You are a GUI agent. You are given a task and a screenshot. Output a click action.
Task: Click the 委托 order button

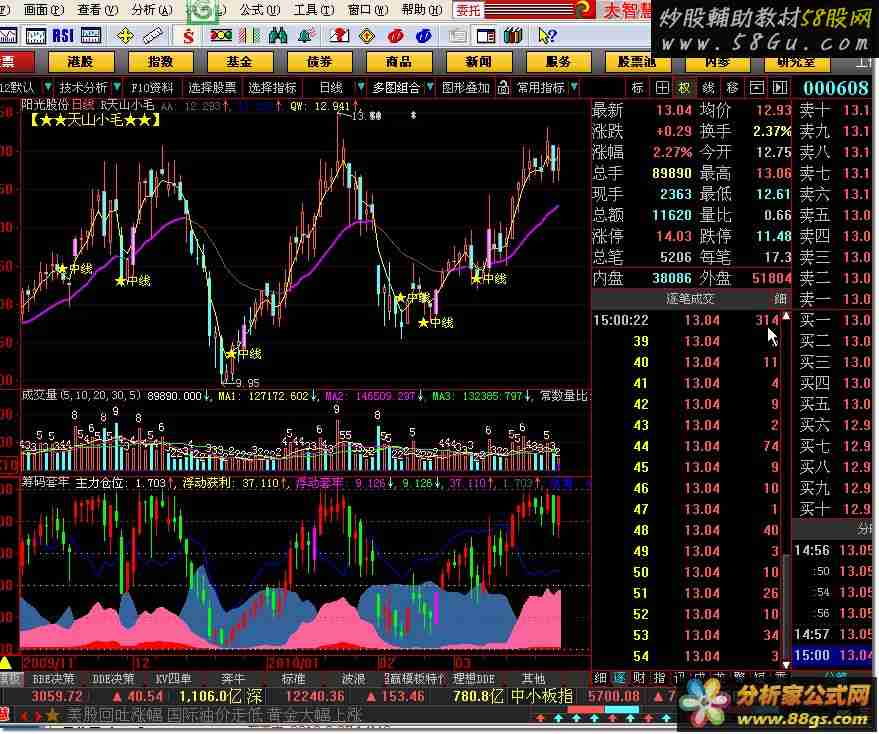tap(468, 10)
